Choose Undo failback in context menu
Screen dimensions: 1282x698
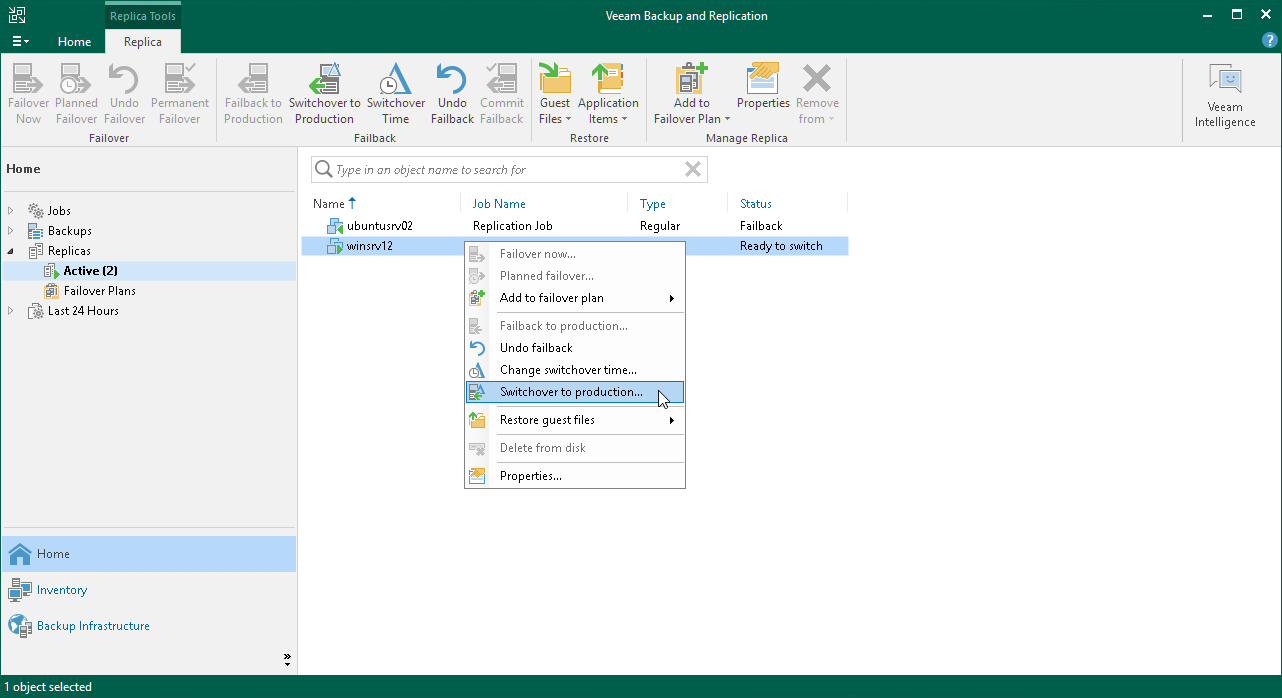point(575,348)
